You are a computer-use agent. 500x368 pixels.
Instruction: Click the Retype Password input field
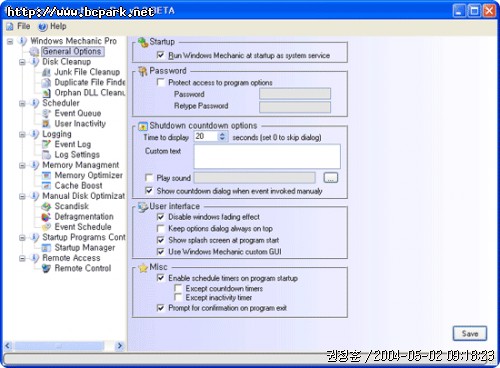tap(295, 107)
